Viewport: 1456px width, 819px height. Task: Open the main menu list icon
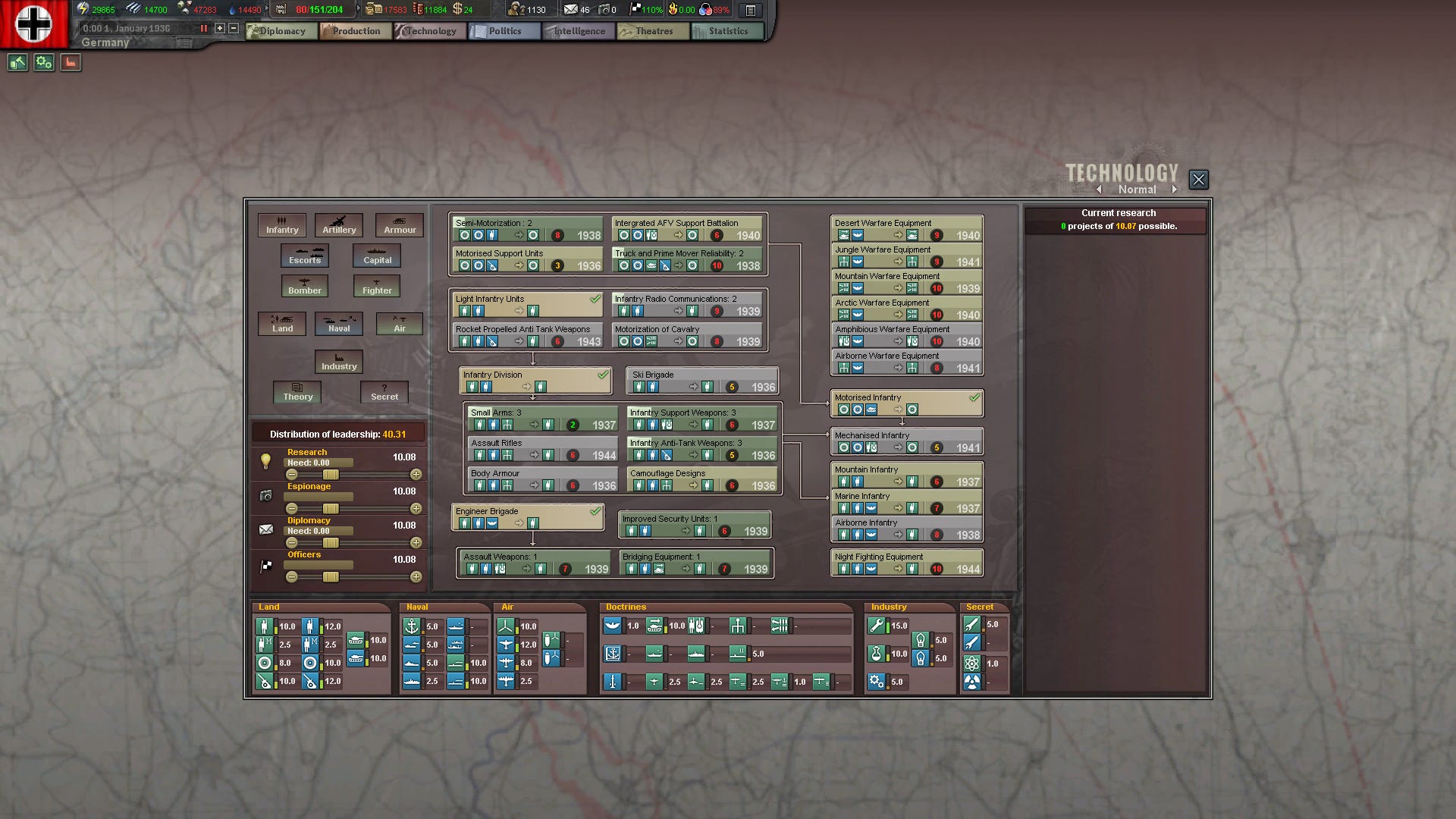point(750,10)
